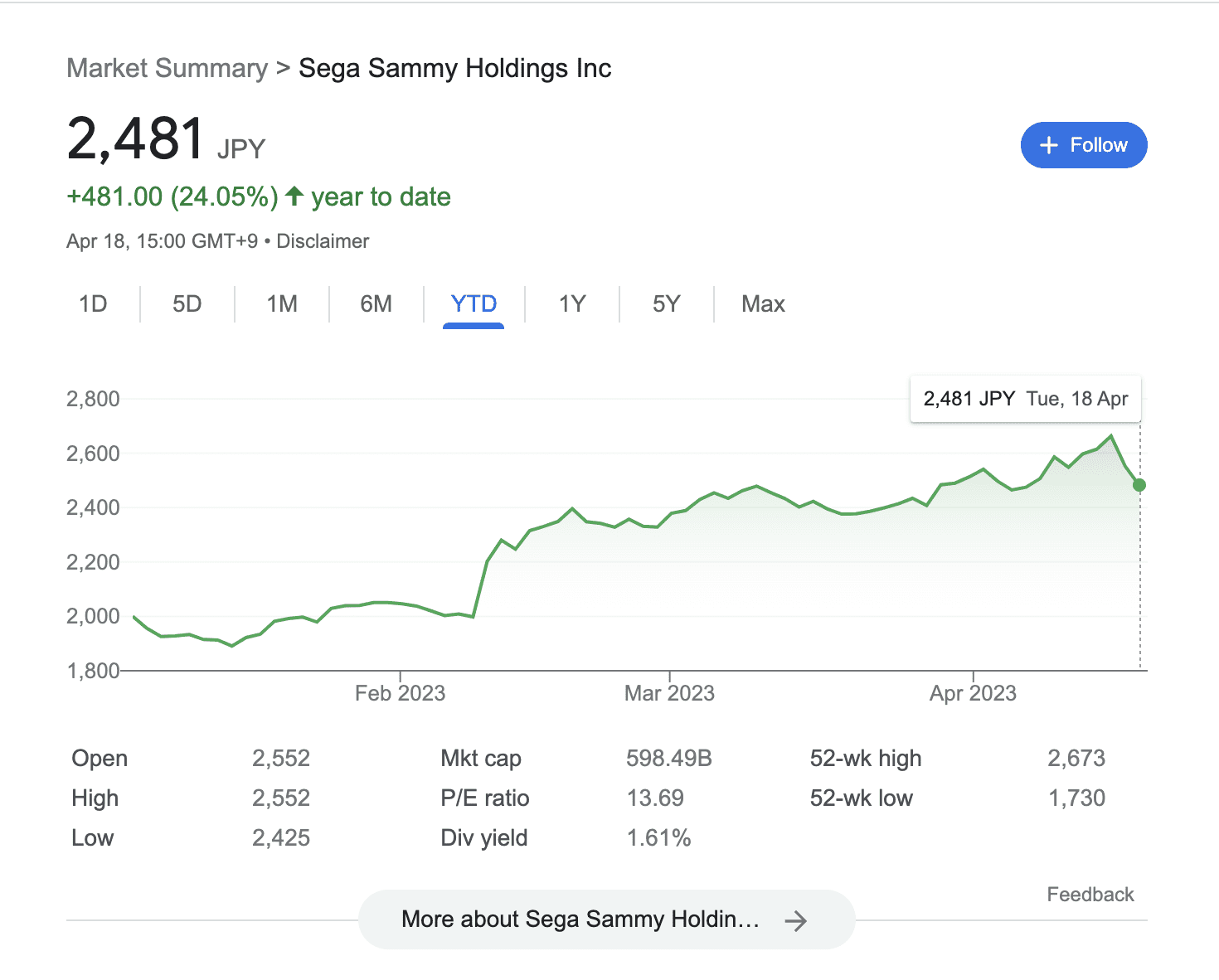Click the plus icon on Follow button

click(1049, 145)
